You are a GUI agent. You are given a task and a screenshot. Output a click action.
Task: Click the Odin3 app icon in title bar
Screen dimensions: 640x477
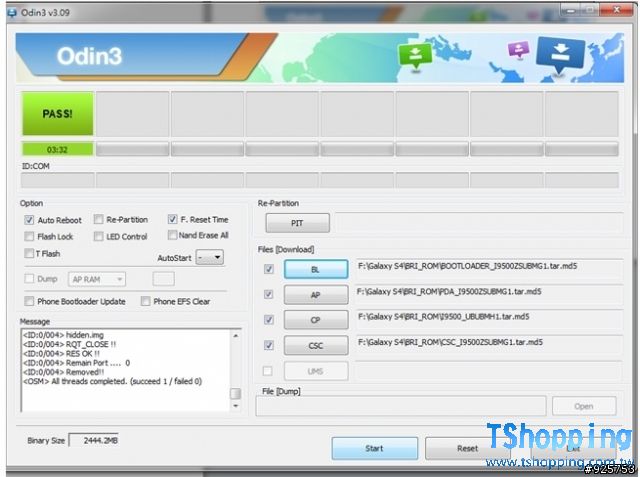12,12
